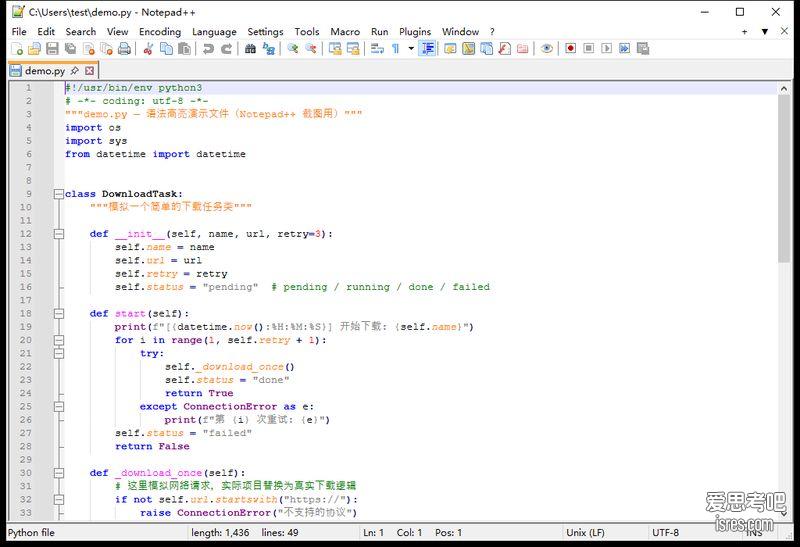This screenshot has width=800, height=547.
Task: Stop macro recording
Action: [x=588, y=48]
